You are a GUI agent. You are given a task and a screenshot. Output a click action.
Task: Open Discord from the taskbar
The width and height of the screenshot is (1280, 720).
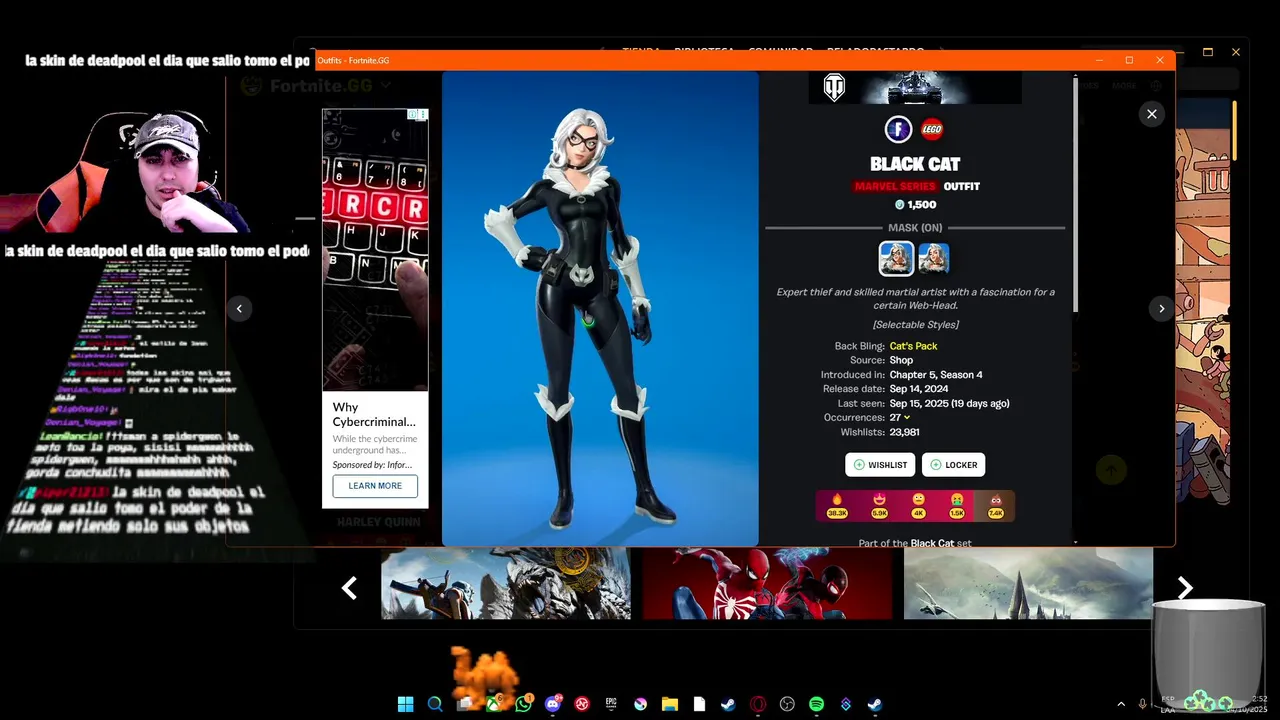point(552,704)
